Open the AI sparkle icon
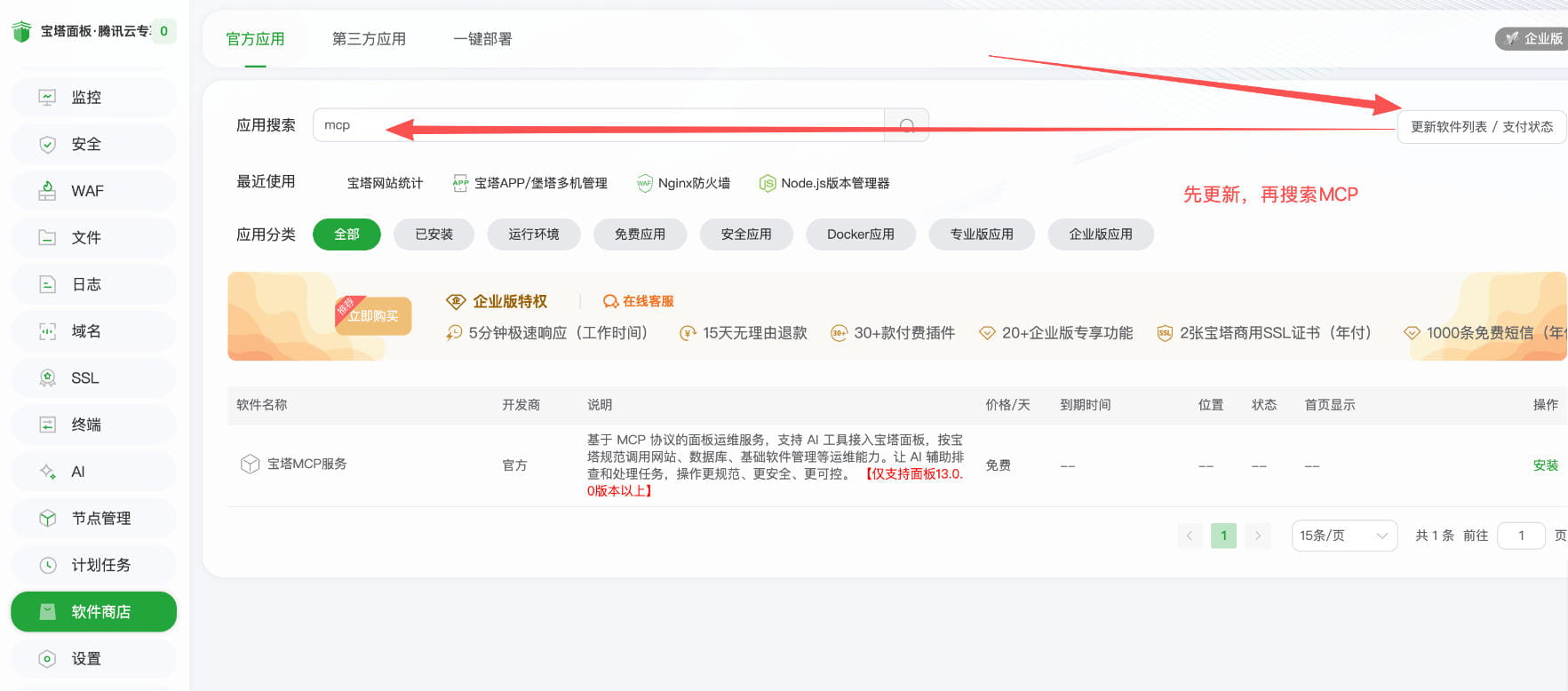The height and width of the screenshot is (691, 1568). [48, 472]
